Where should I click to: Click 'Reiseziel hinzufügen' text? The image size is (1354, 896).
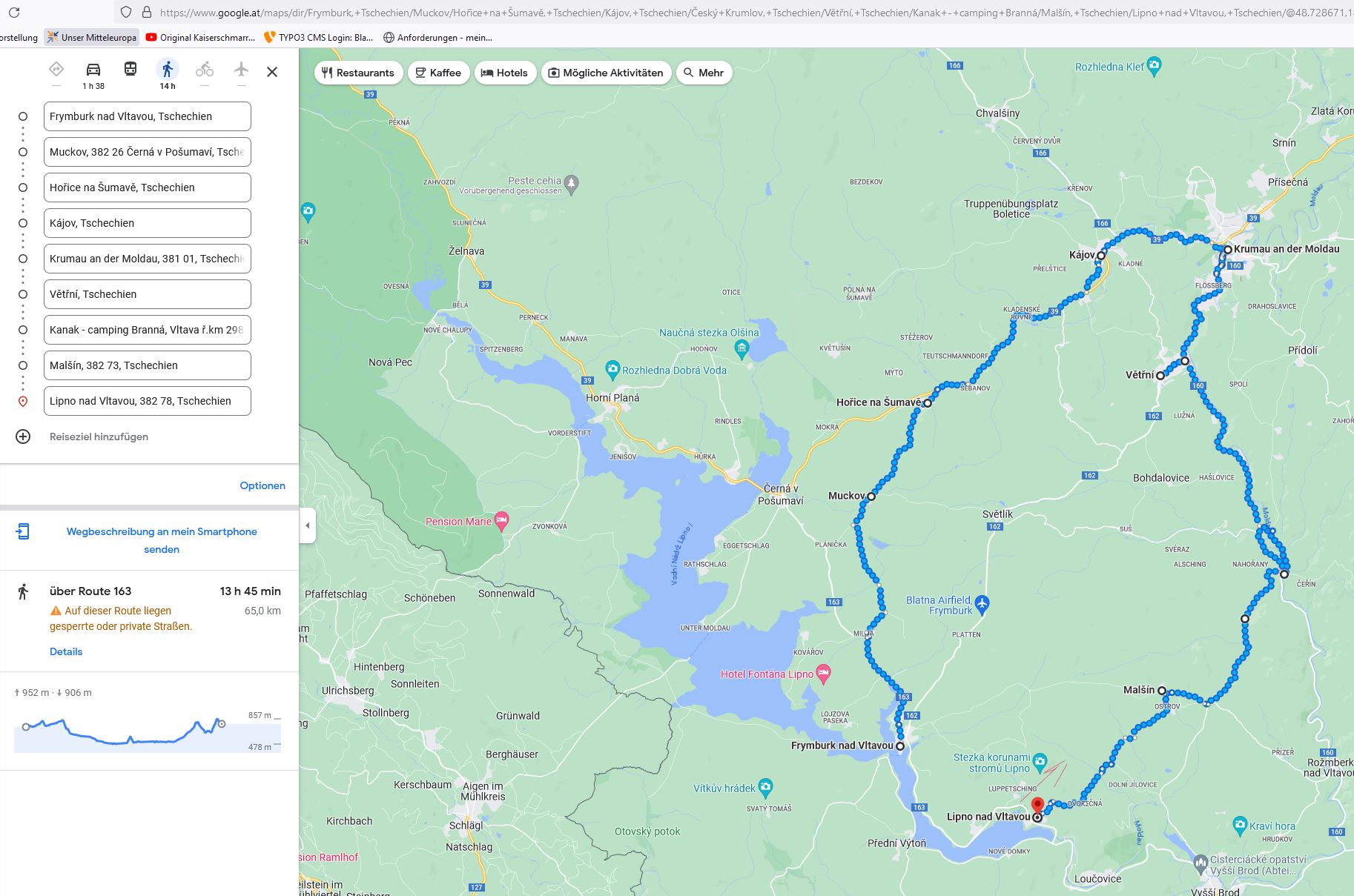(99, 437)
